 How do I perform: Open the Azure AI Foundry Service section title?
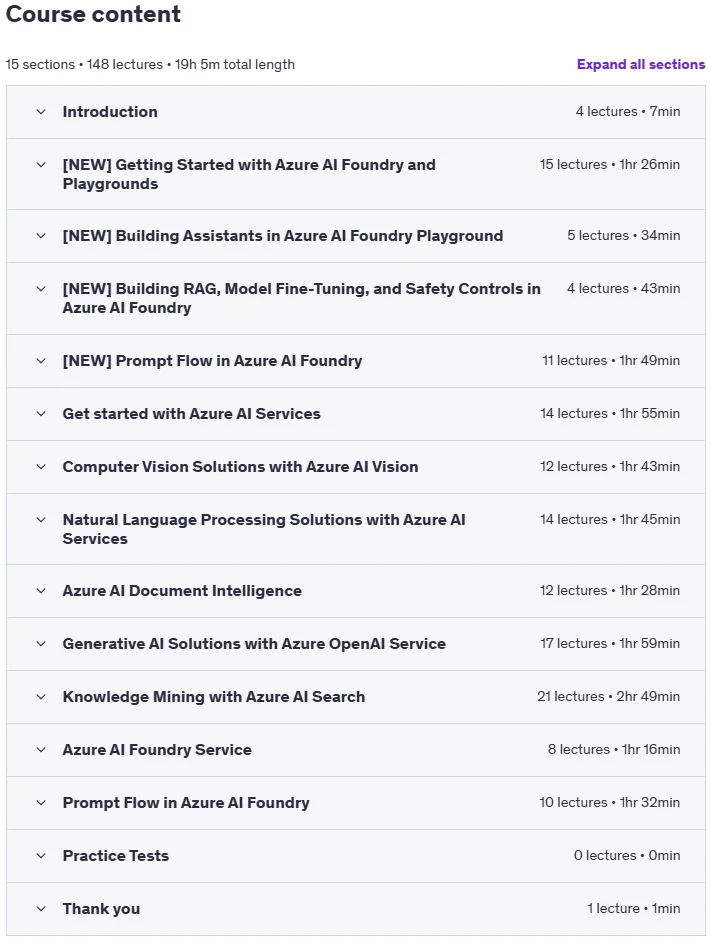click(157, 750)
